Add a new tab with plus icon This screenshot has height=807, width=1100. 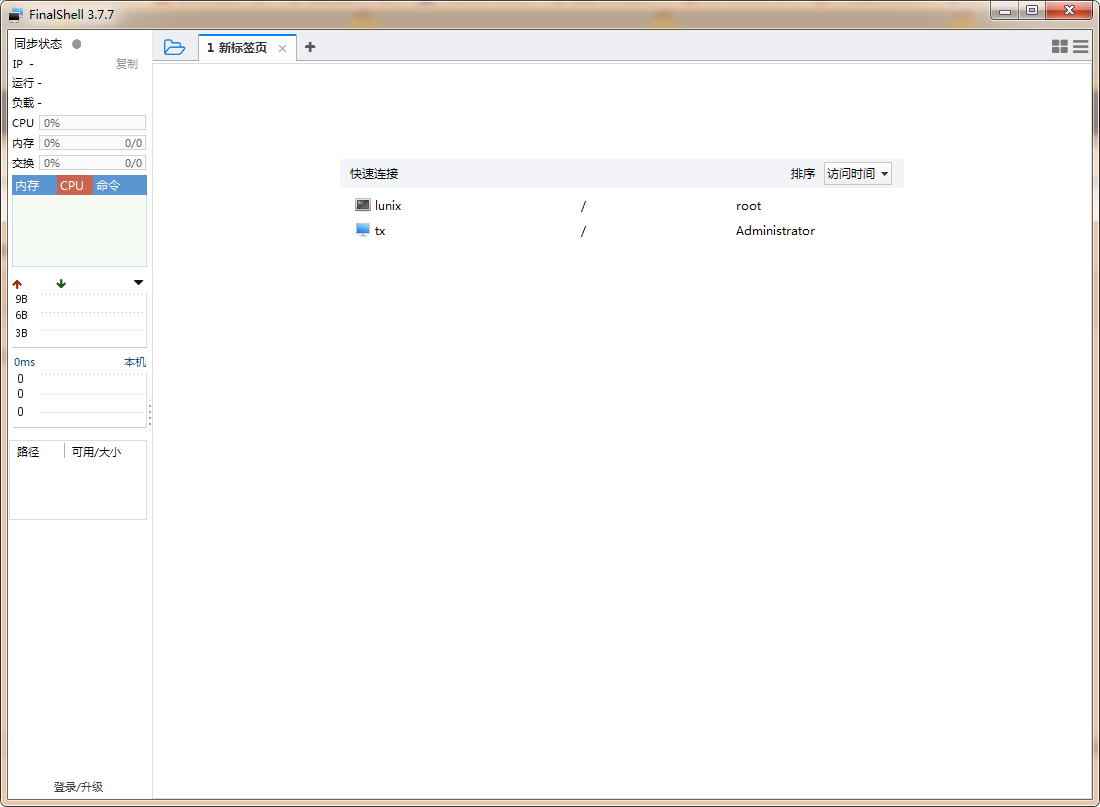(310, 47)
